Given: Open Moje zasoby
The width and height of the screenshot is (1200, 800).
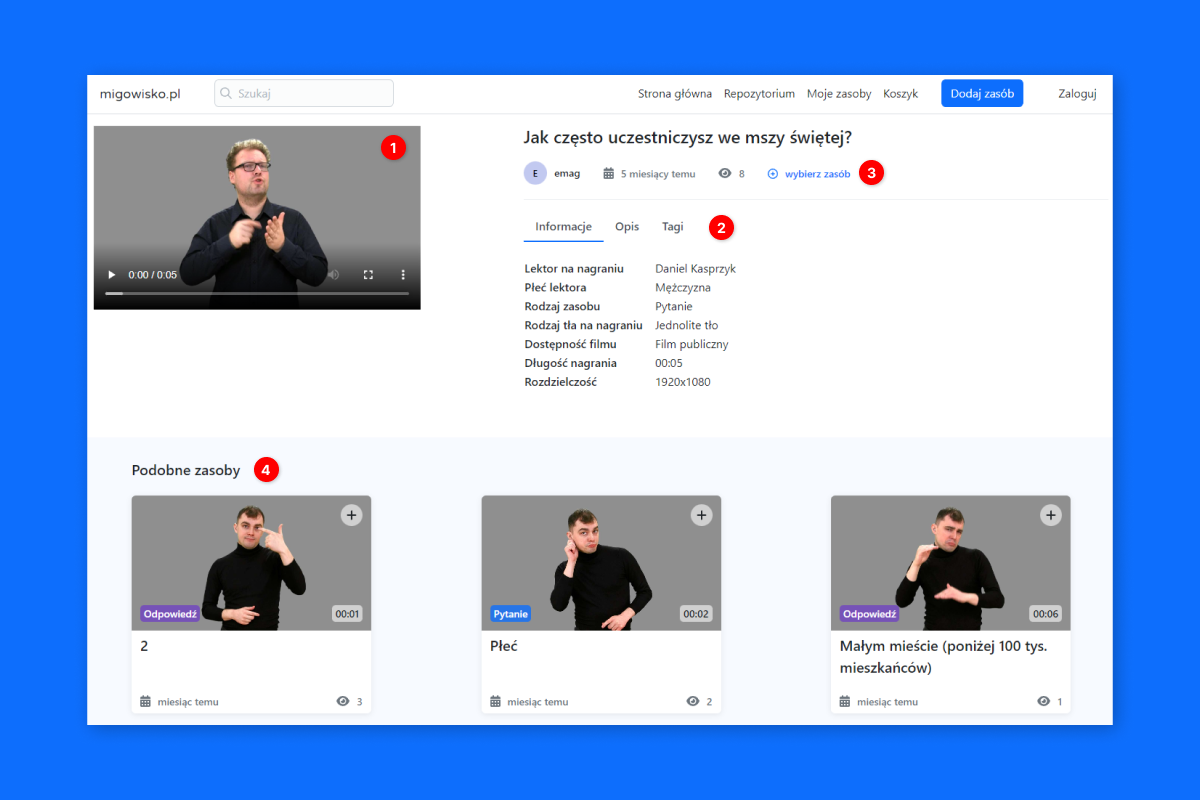Looking at the screenshot, I should (839, 94).
